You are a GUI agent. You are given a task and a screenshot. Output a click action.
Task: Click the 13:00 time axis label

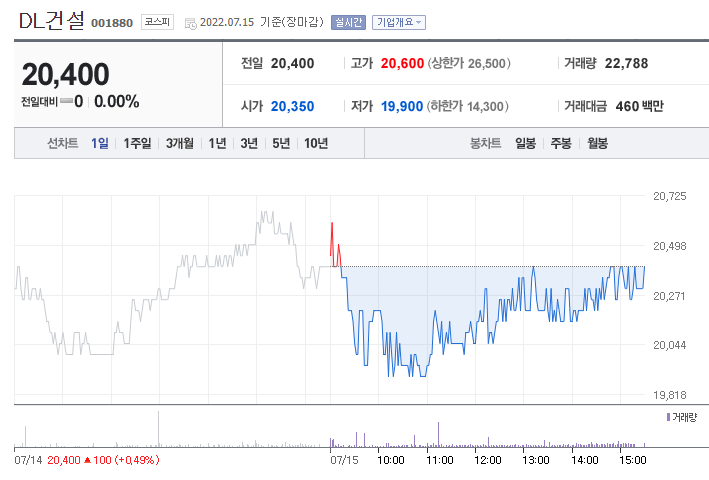(535, 460)
